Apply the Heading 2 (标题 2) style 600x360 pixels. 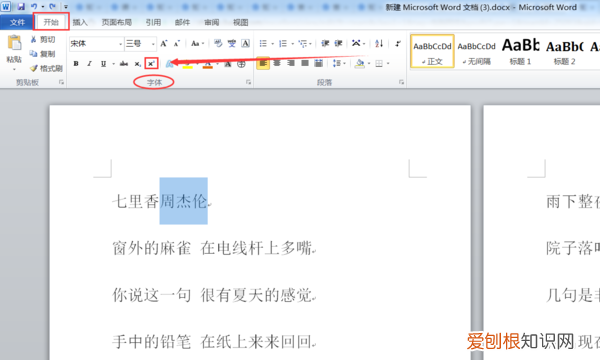tap(564, 51)
